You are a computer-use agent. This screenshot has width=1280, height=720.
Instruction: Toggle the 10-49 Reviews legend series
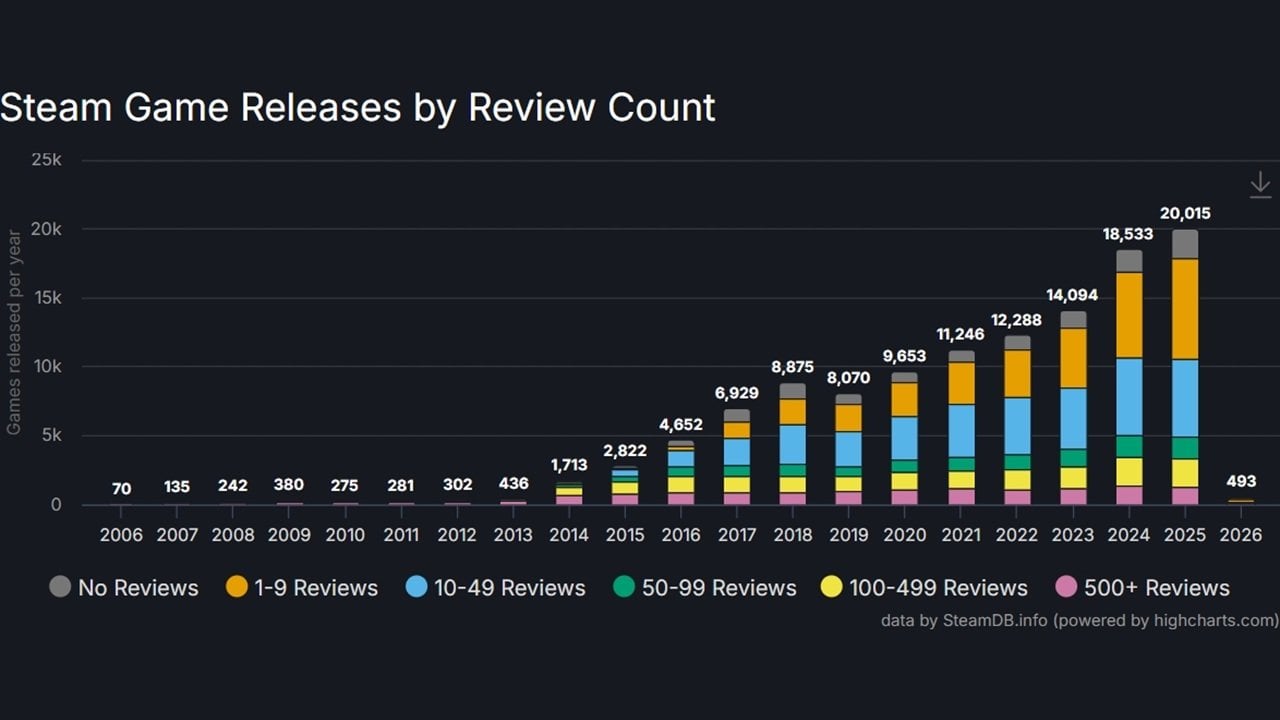[496, 588]
